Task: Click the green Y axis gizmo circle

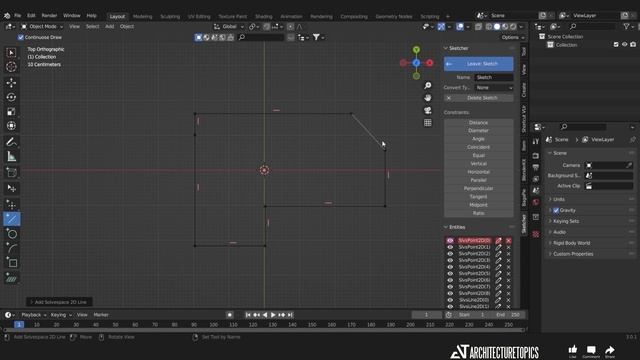Action: pos(416,50)
